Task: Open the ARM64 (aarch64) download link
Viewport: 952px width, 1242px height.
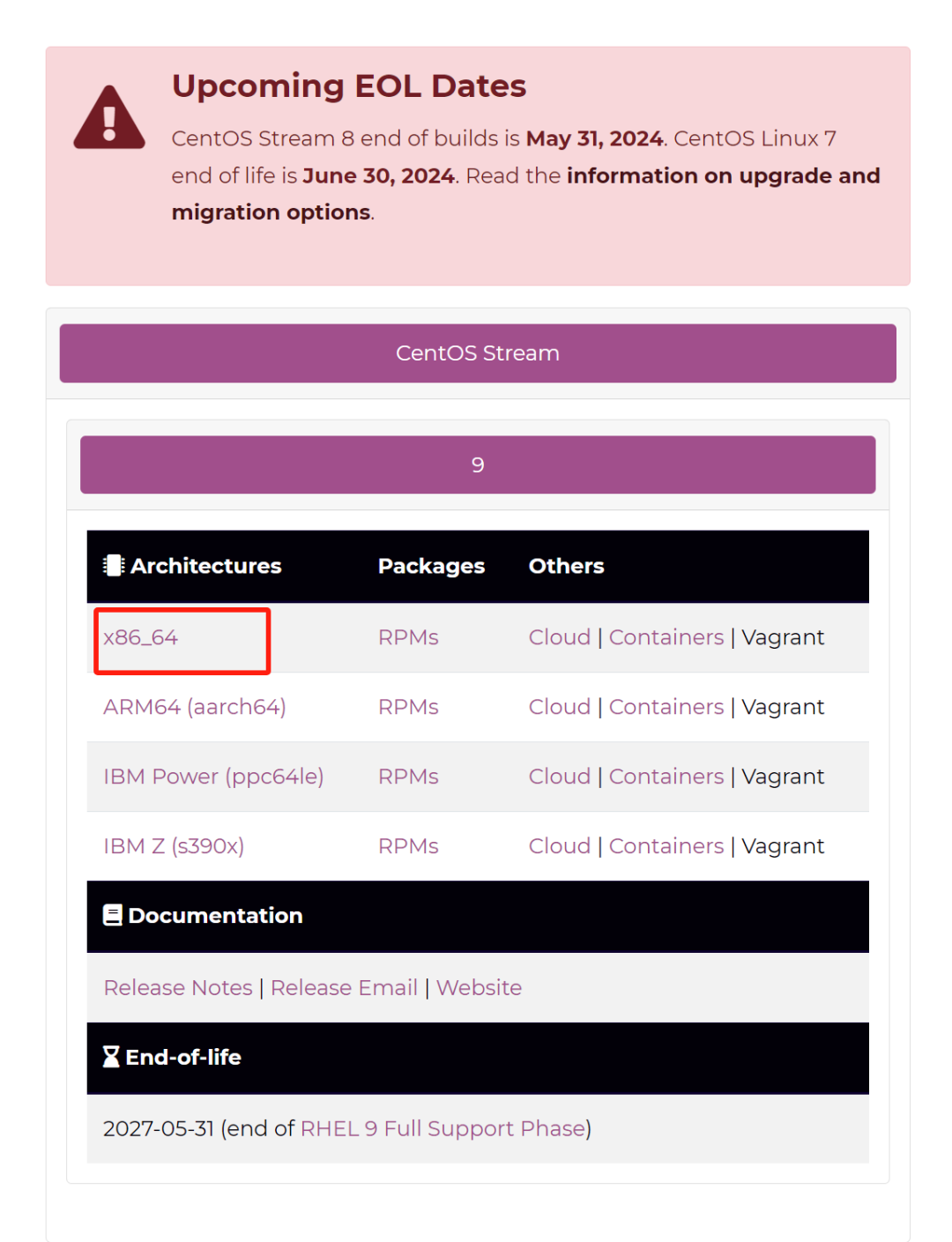Action: [195, 707]
